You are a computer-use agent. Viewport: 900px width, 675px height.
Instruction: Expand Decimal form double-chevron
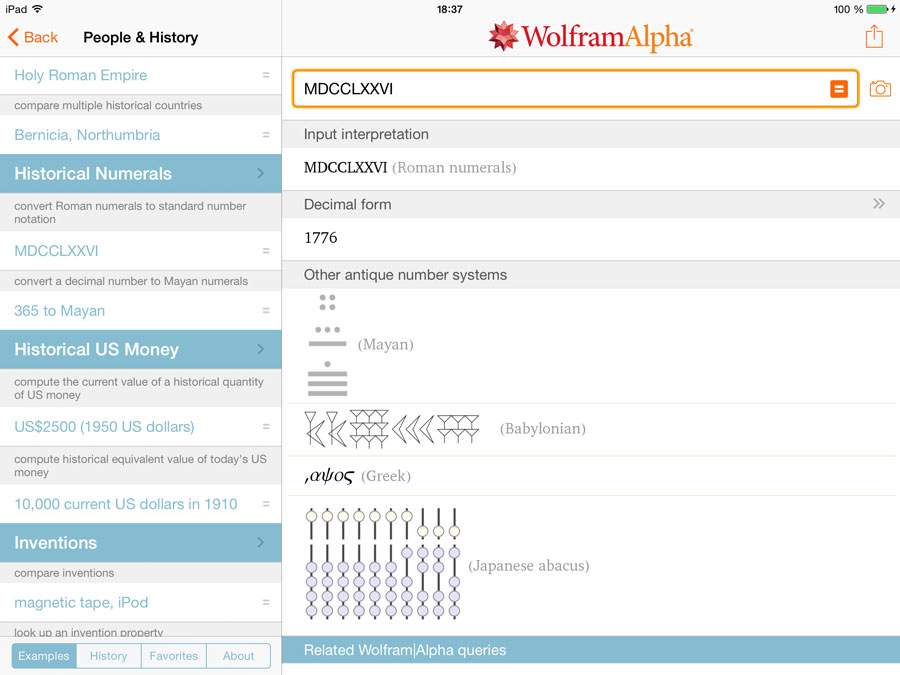pos(879,204)
